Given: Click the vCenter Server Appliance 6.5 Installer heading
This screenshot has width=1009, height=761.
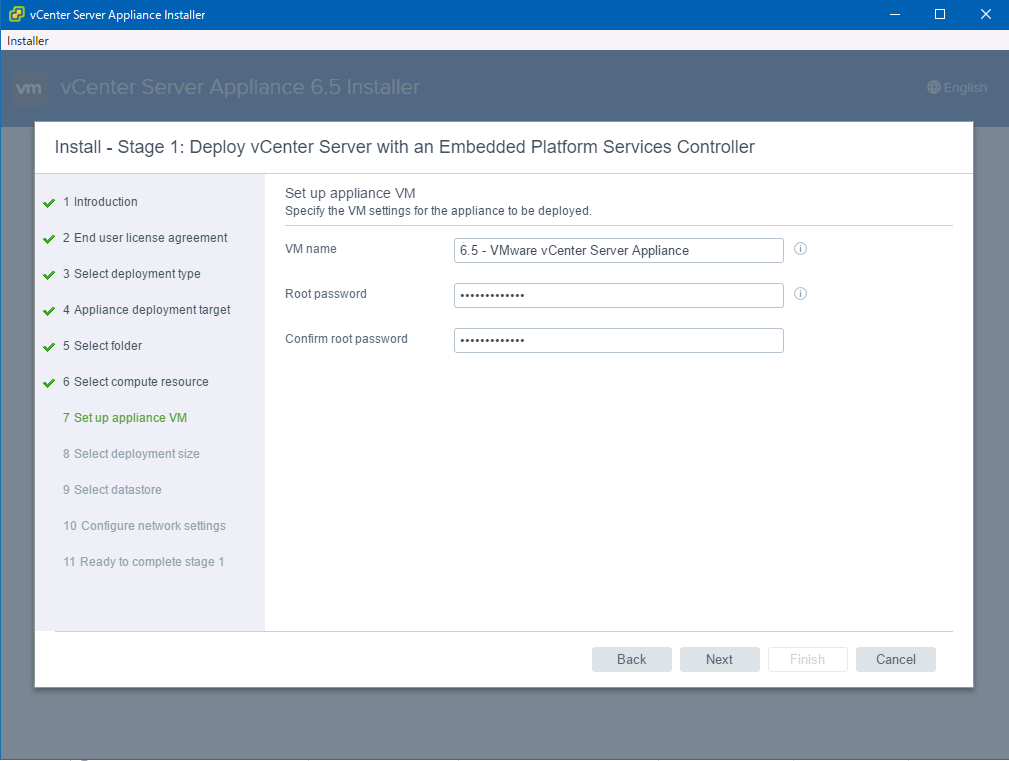Looking at the screenshot, I should (x=240, y=87).
